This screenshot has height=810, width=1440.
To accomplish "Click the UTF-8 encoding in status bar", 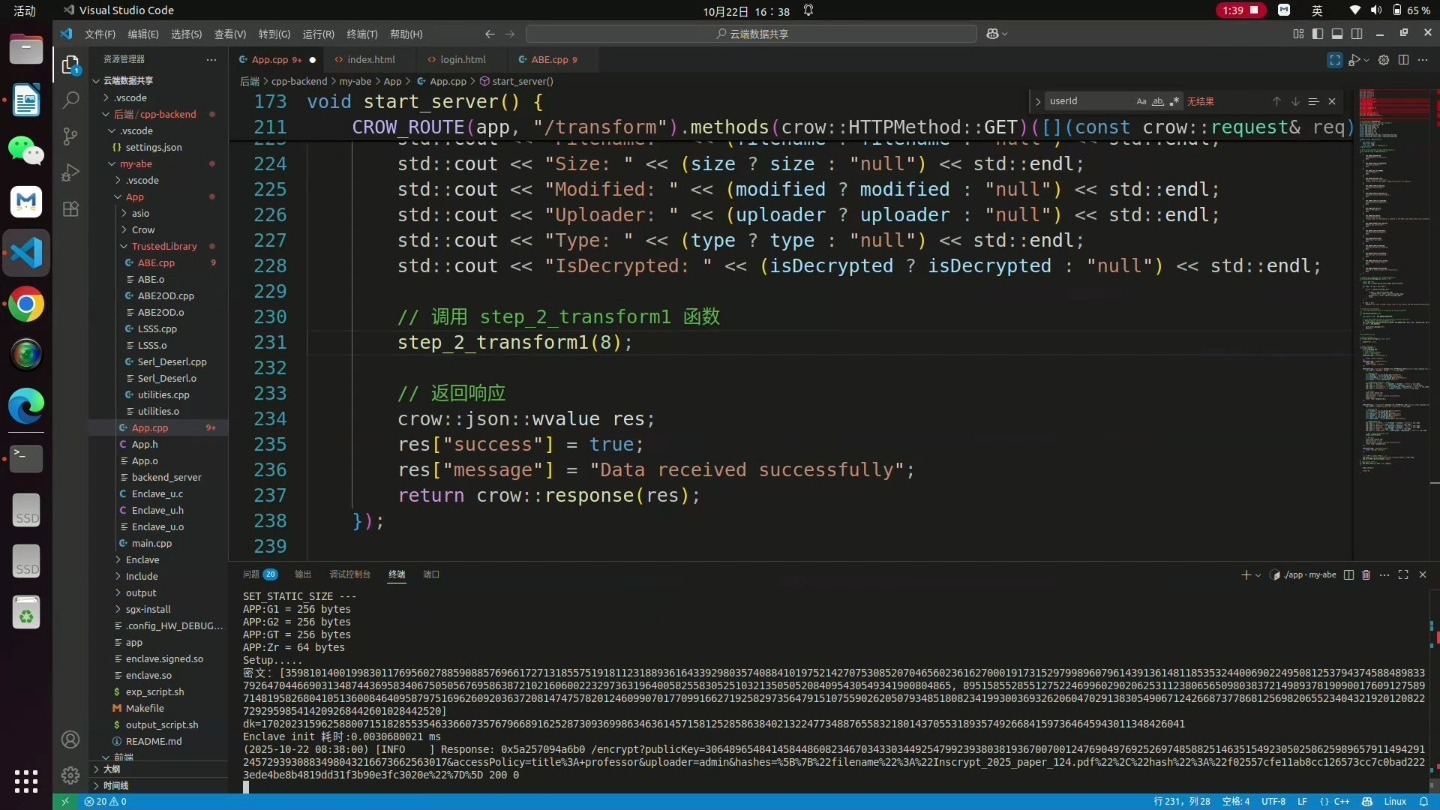I will [1273, 801].
